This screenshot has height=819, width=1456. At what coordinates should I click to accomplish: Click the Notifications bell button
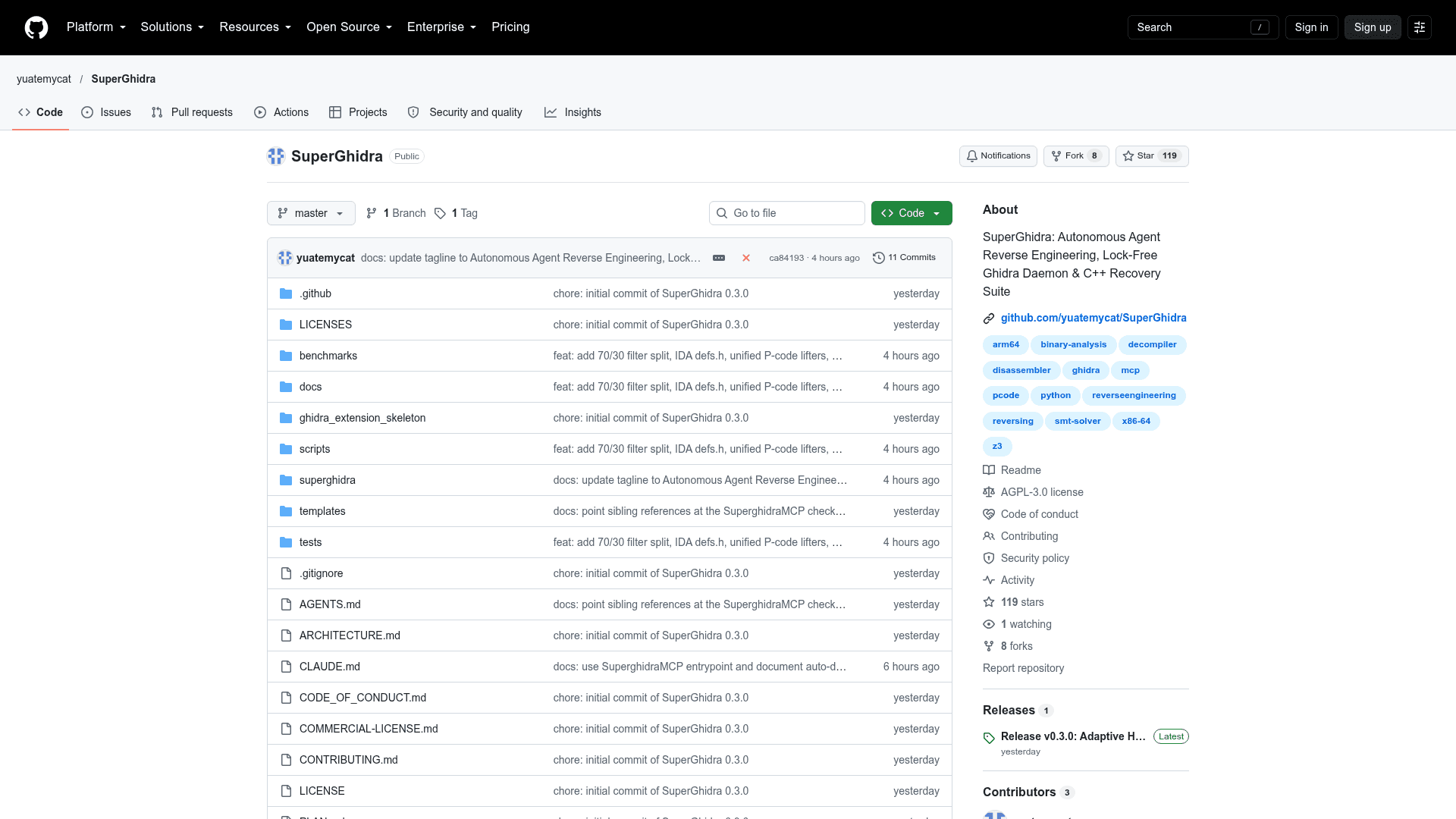[998, 156]
